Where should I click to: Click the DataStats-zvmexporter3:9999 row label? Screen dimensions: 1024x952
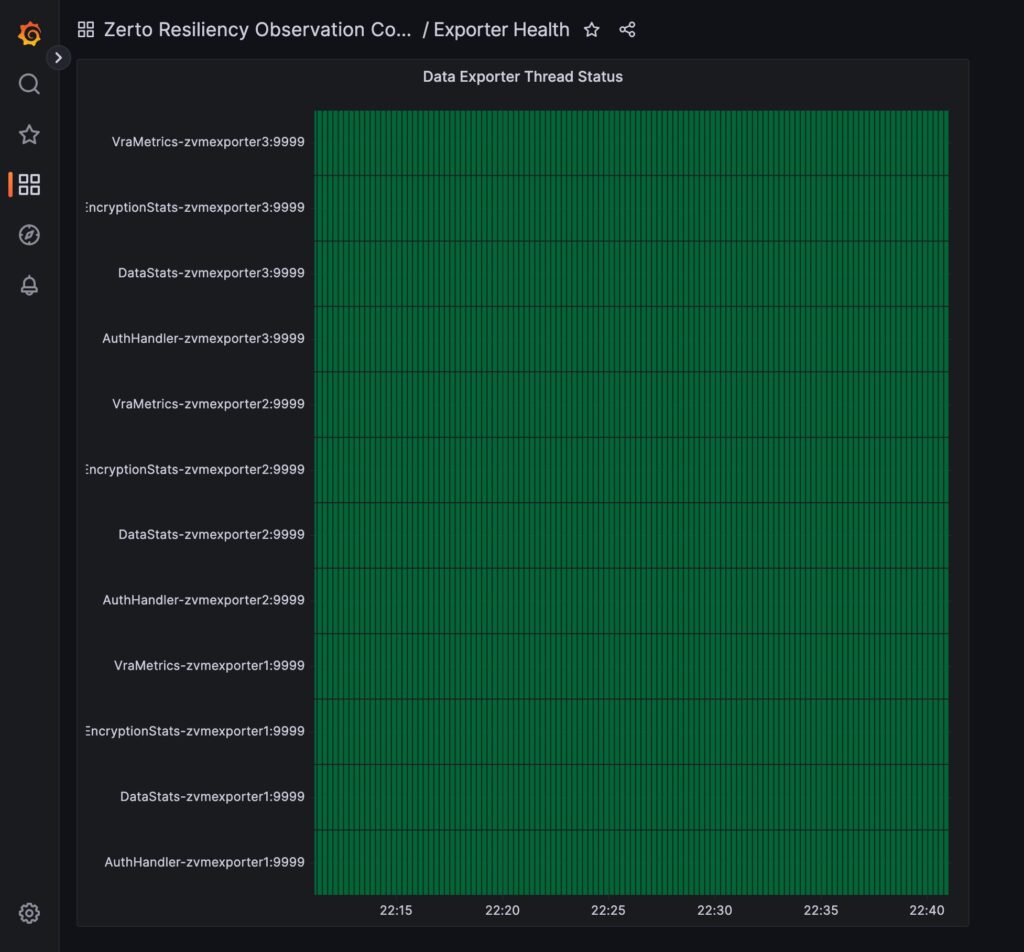coord(211,273)
